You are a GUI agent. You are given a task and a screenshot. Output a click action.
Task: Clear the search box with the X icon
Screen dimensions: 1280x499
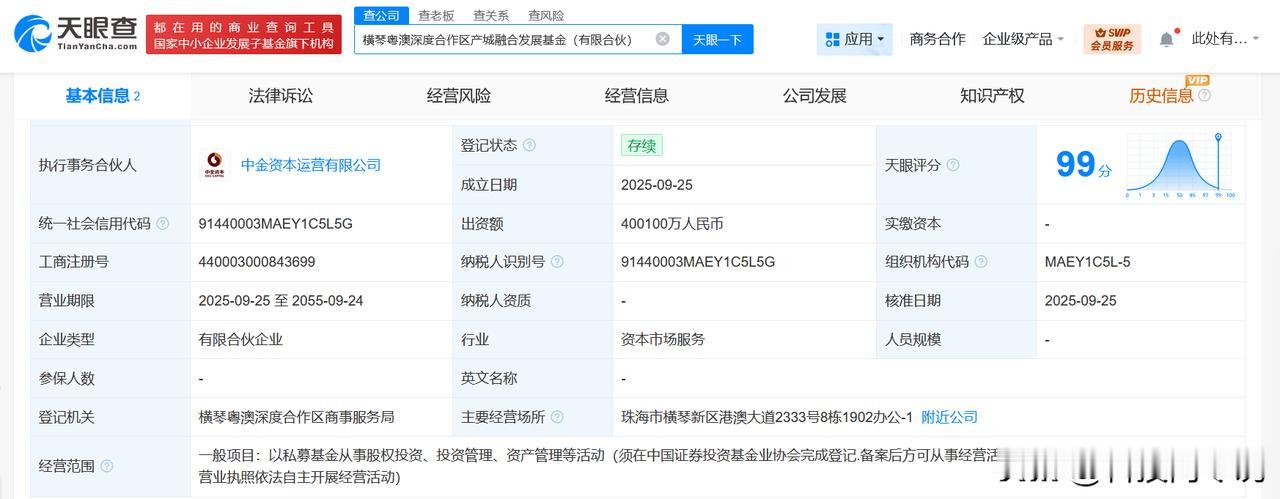(662, 39)
